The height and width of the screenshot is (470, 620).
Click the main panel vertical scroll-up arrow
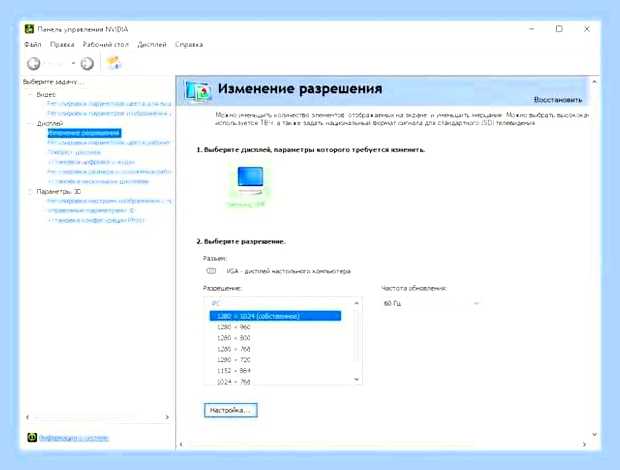(x=594, y=82)
